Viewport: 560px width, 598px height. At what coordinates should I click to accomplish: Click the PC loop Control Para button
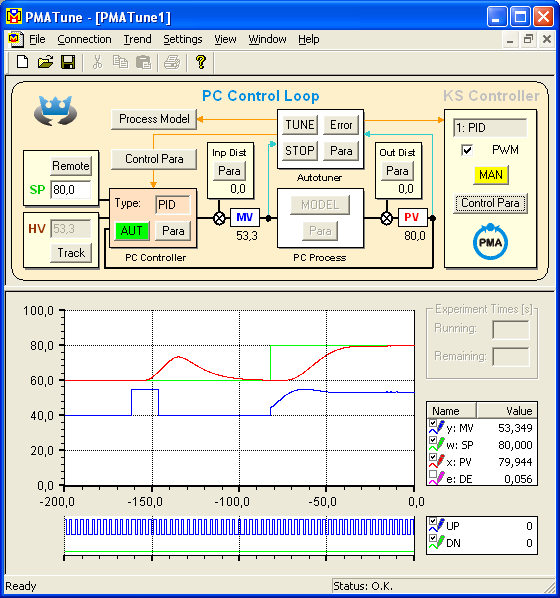(x=154, y=159)
